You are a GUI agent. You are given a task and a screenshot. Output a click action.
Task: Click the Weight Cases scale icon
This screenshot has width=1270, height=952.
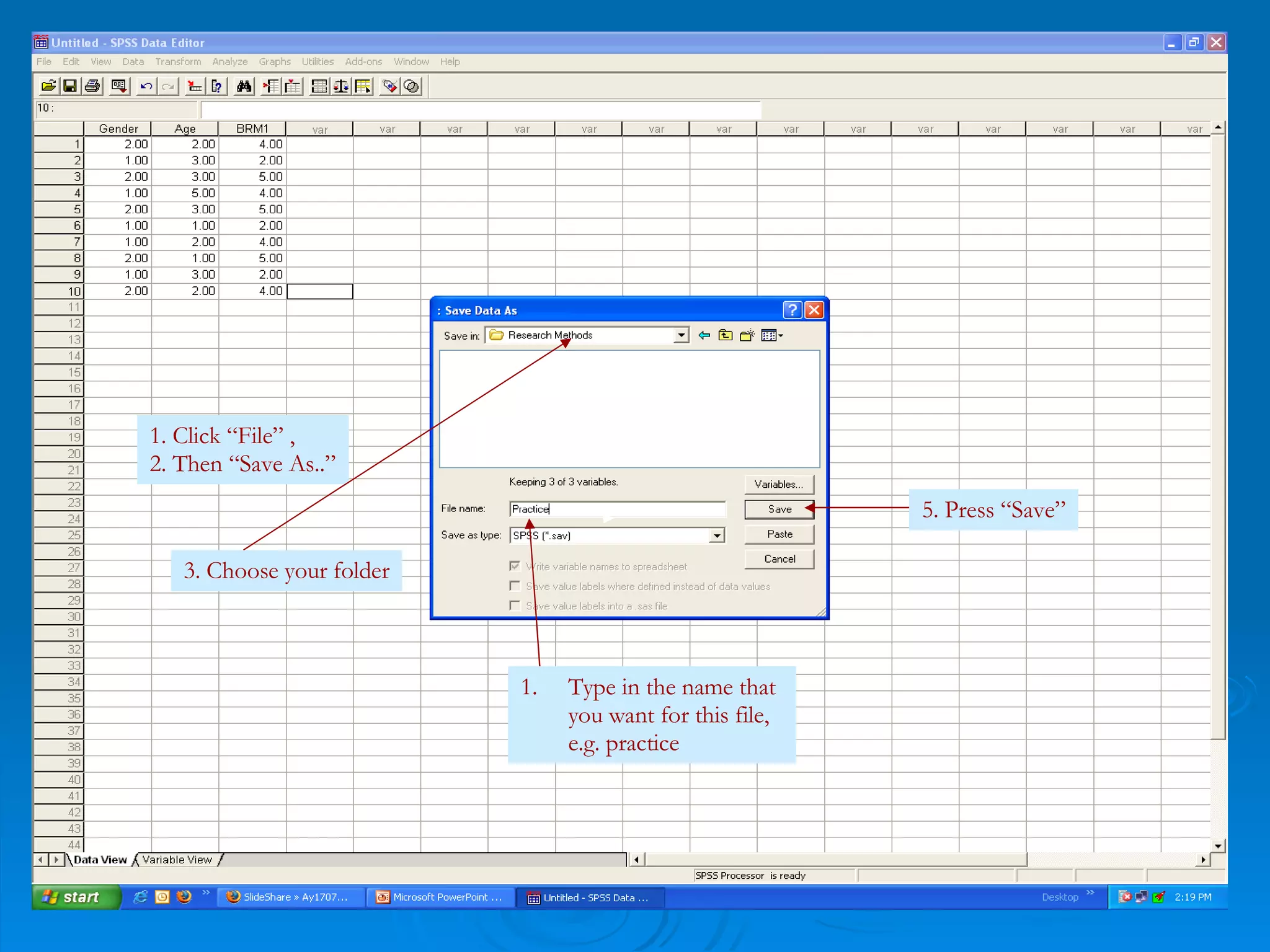pyautogui.click(x=340, y=86)
